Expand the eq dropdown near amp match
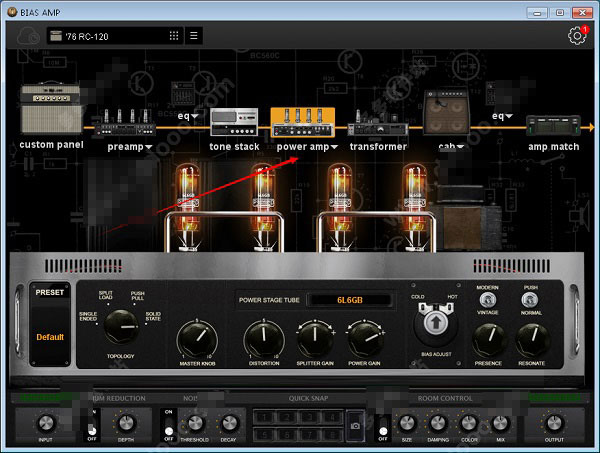The height and width of the screenshot is (453, 600). tap(509, 116)
